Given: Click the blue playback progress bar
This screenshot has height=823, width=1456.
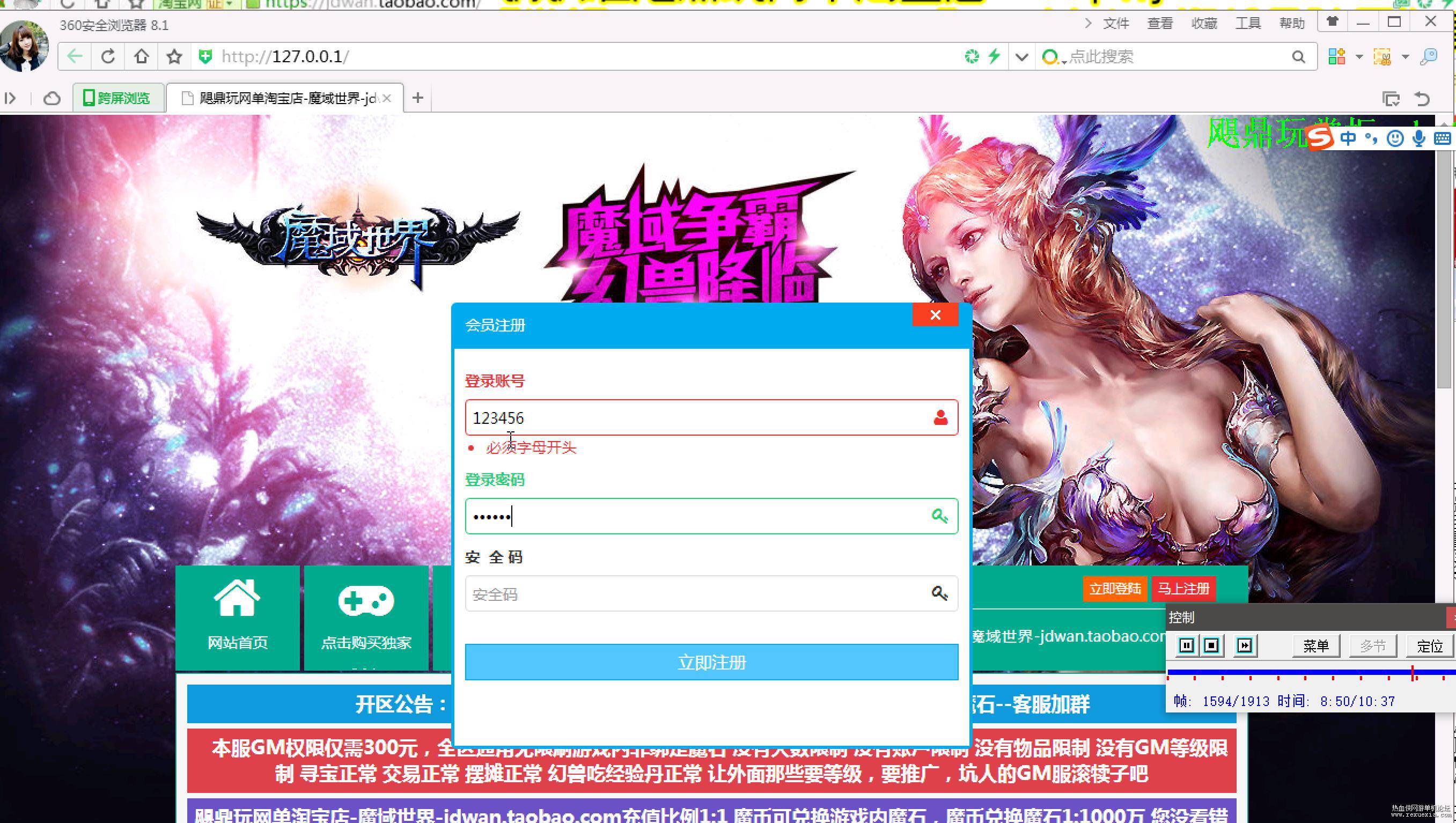Looking at the screenshot, I should tap(1311, 673).
